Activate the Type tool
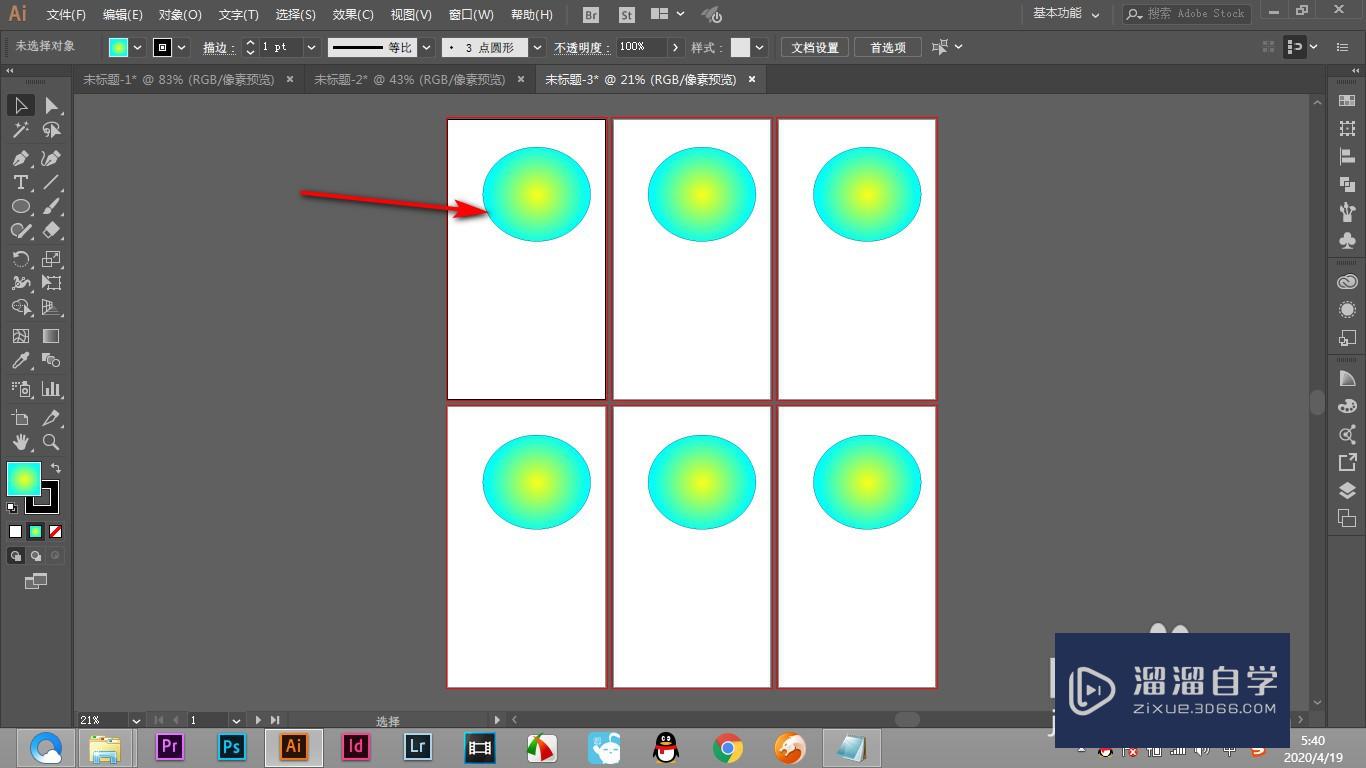1366x768 pixels. point(21,182)
